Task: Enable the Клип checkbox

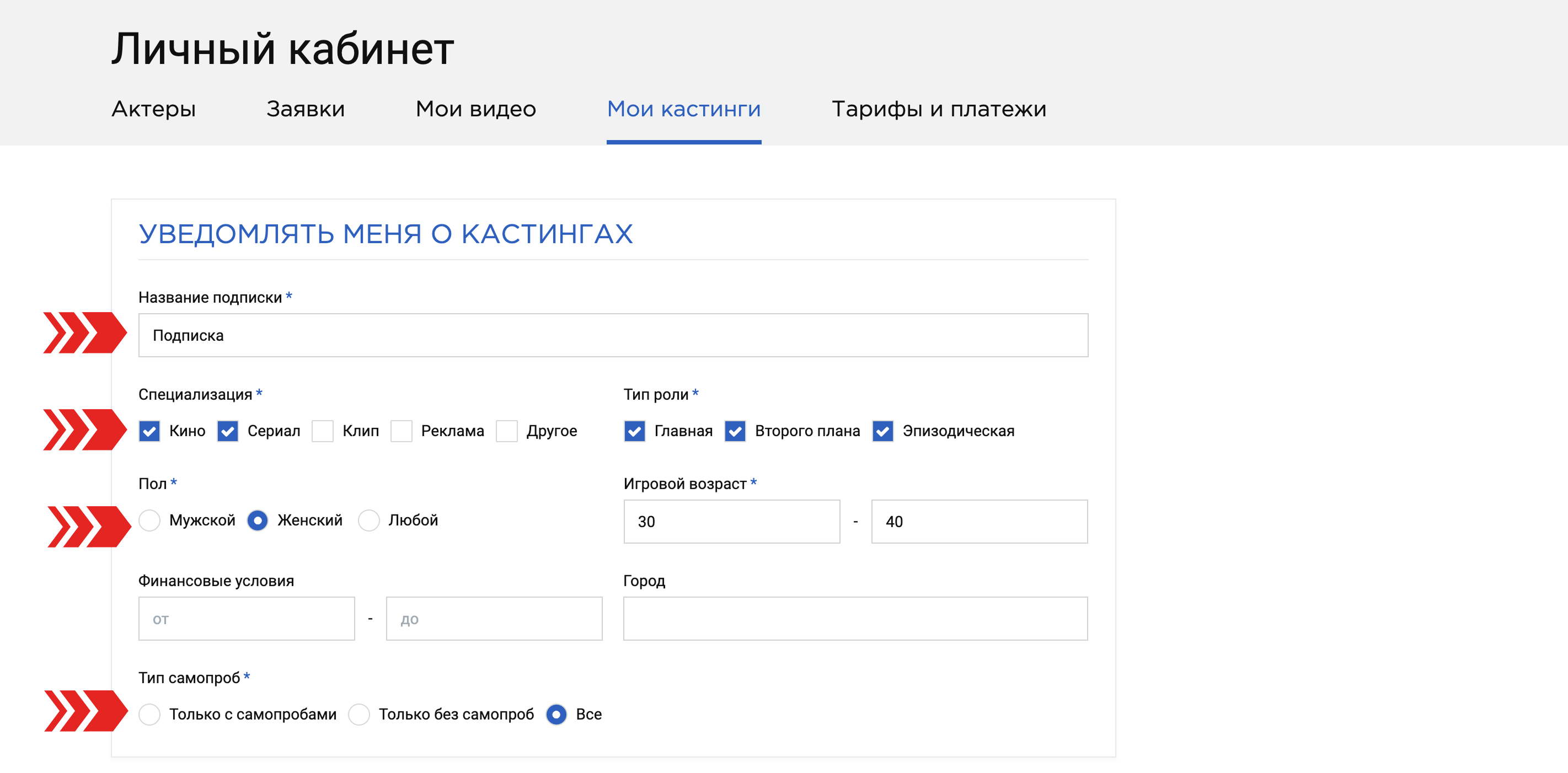Action: (x=323, y=432)
